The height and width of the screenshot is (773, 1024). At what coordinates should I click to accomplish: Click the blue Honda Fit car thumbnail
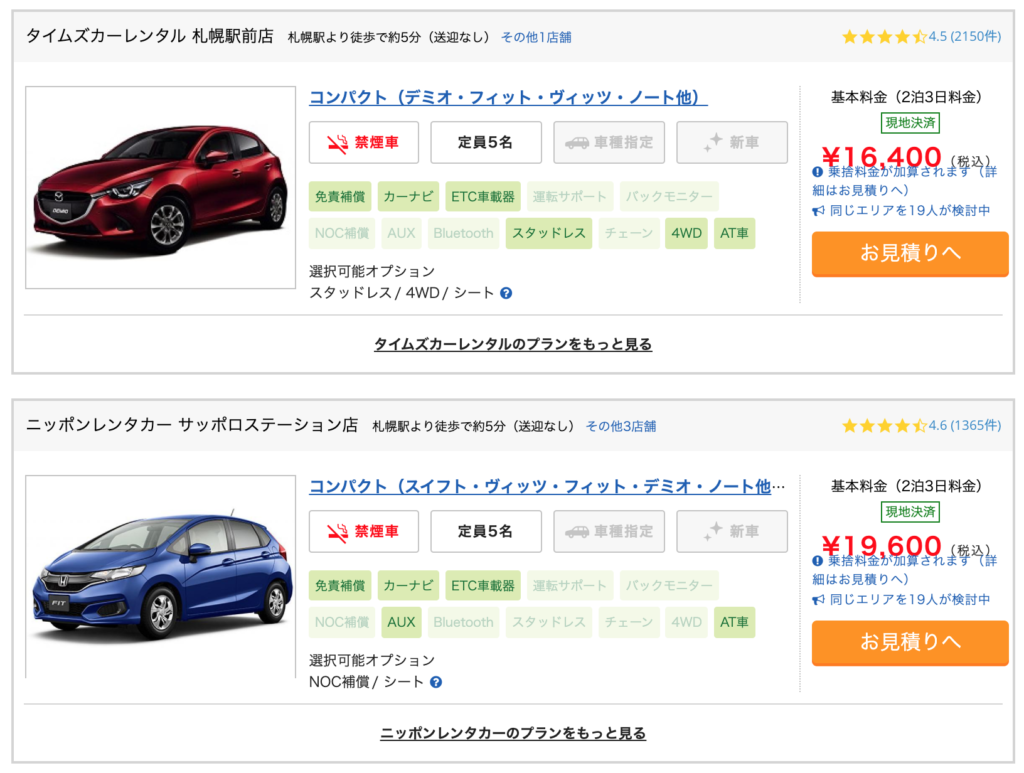point(160,577)
